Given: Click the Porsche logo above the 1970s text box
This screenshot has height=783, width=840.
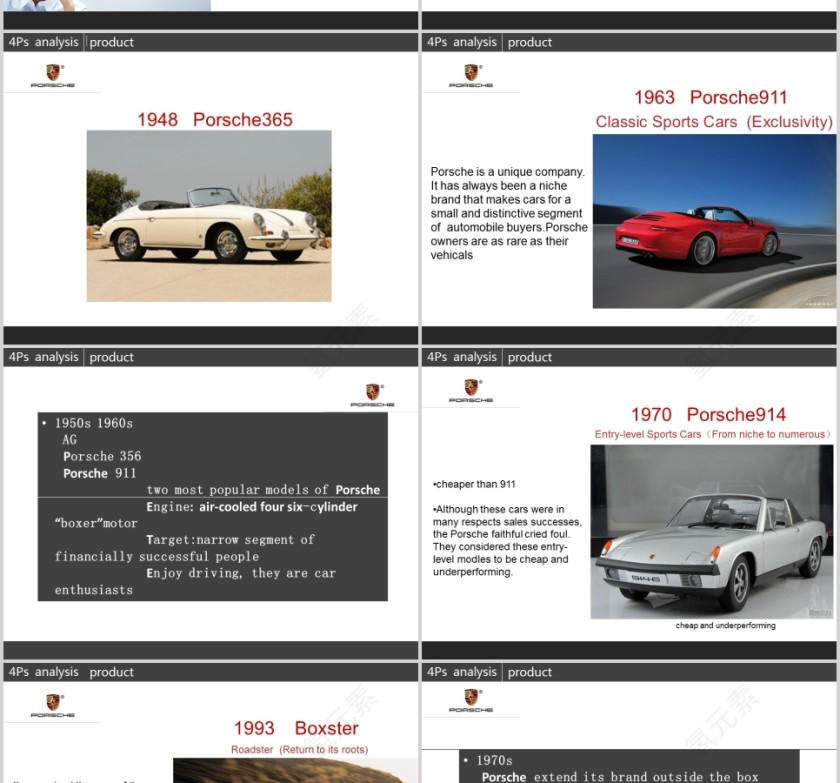Looking at the screenshot, I should point(471,701).
